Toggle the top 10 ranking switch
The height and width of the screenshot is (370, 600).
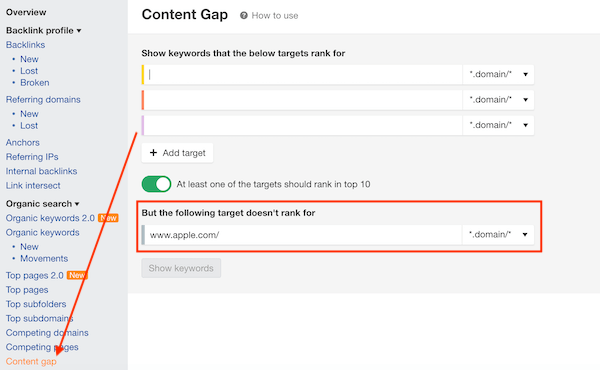click(x=157, y=184)
